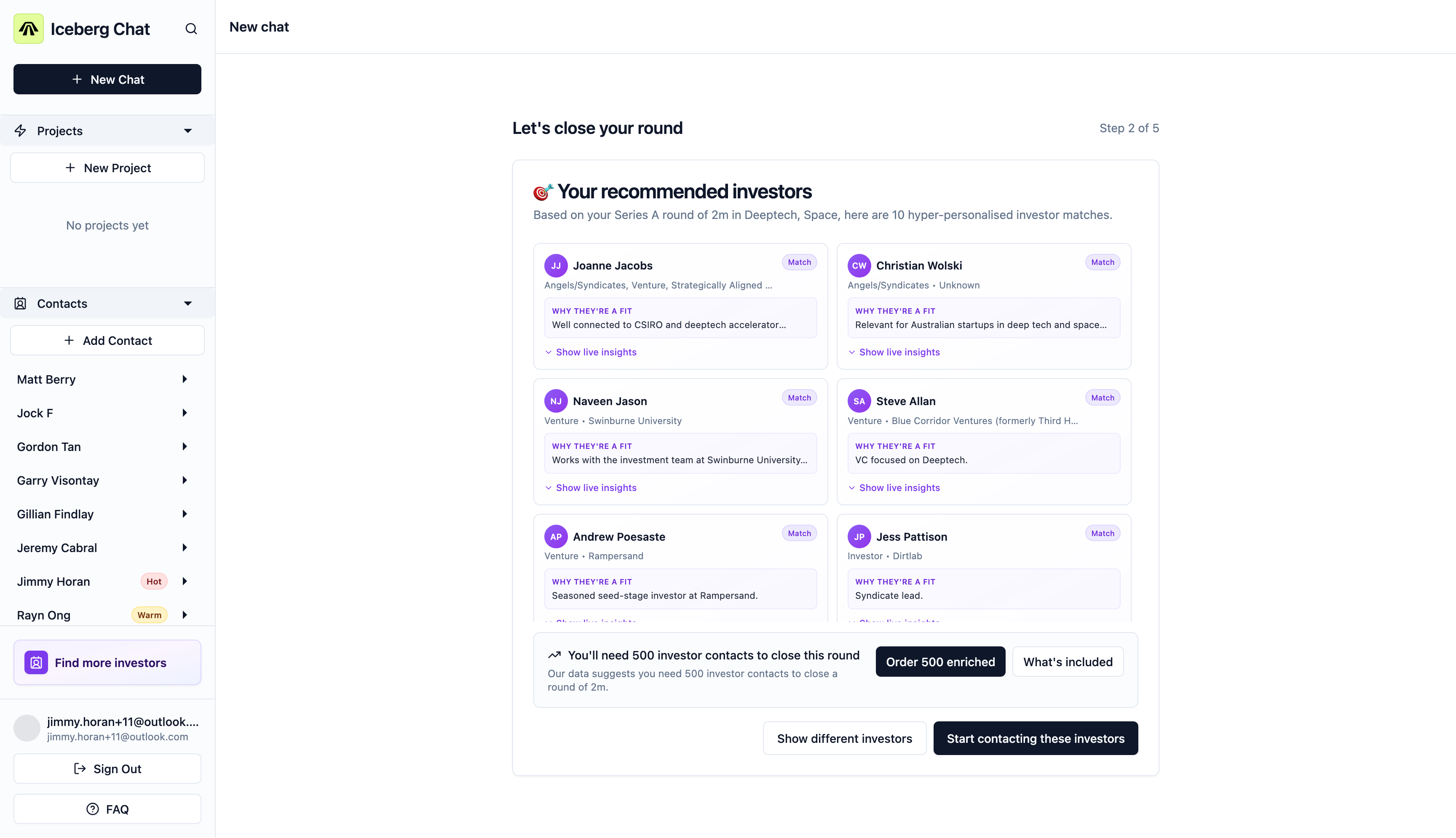1456x838 pixels.
Task: Click the Hot badge on Jimmy Horan
Action: click(x=153, y=581)
